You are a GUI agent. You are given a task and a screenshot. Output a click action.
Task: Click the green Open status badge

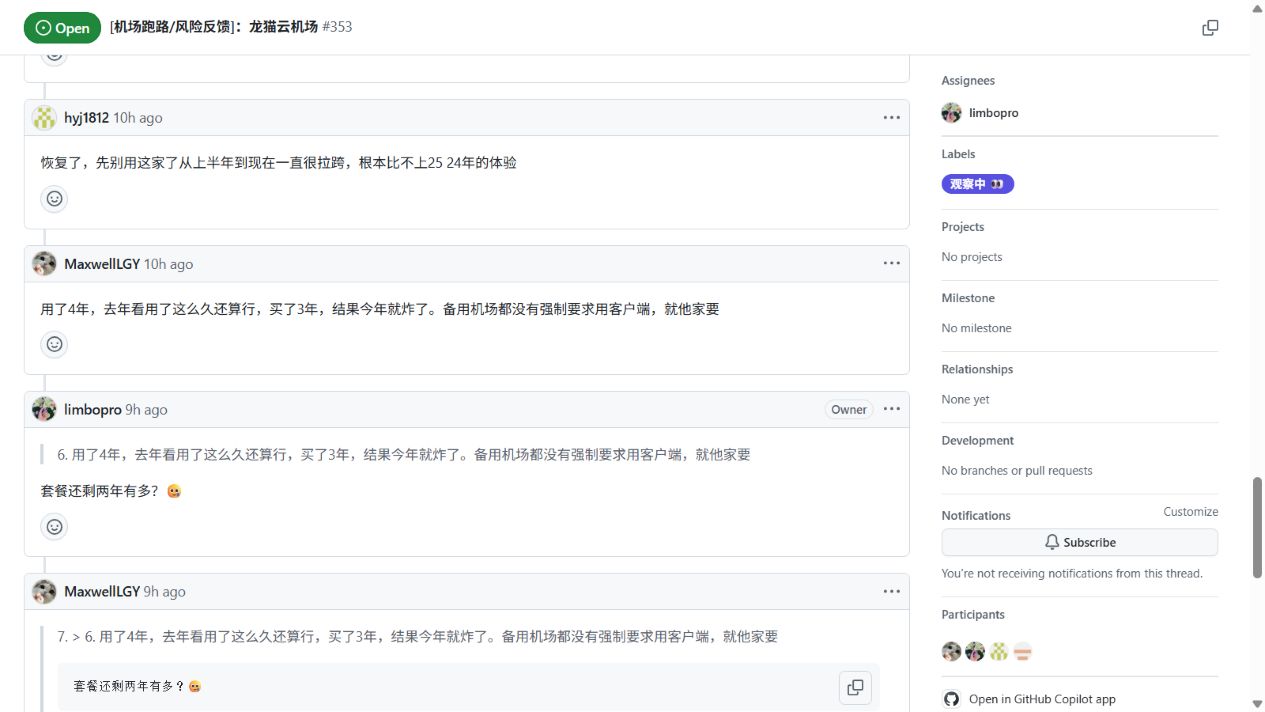pos(62,28)
